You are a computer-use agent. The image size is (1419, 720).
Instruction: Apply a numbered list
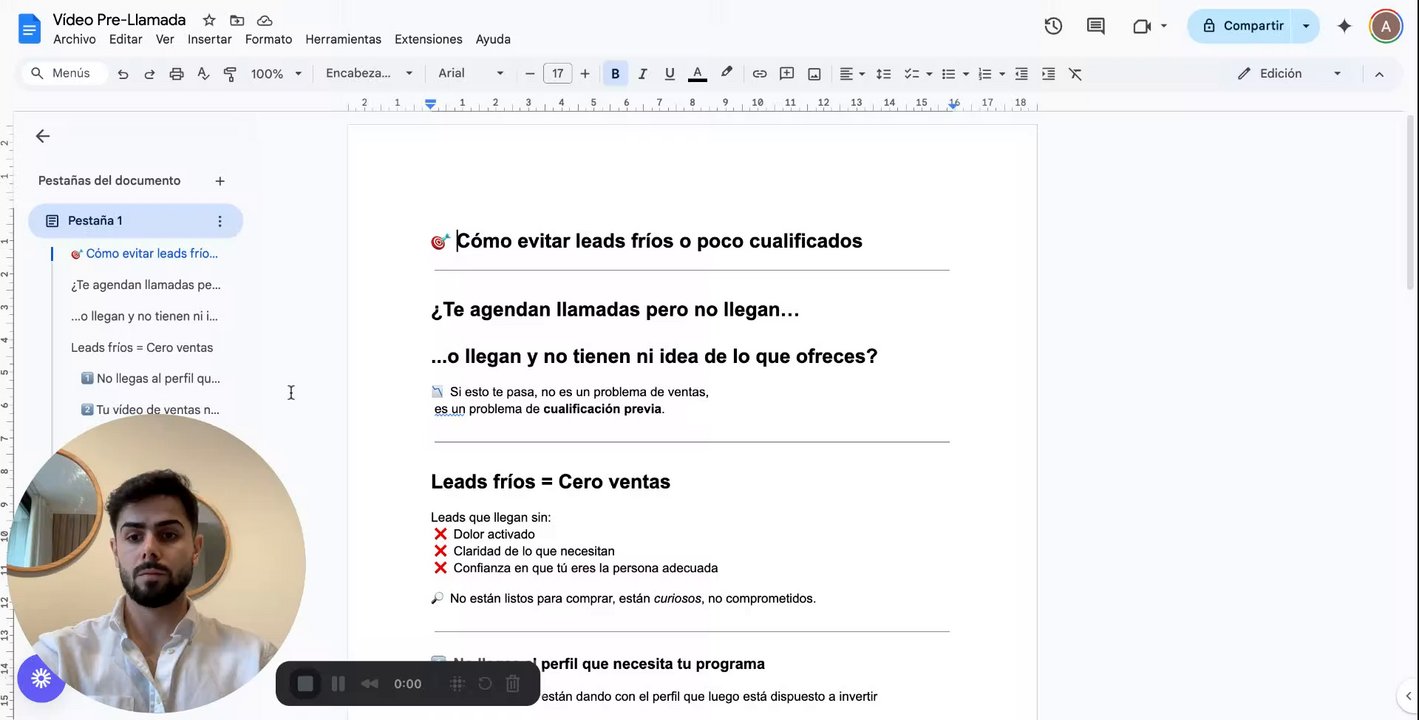click(985, 74)
